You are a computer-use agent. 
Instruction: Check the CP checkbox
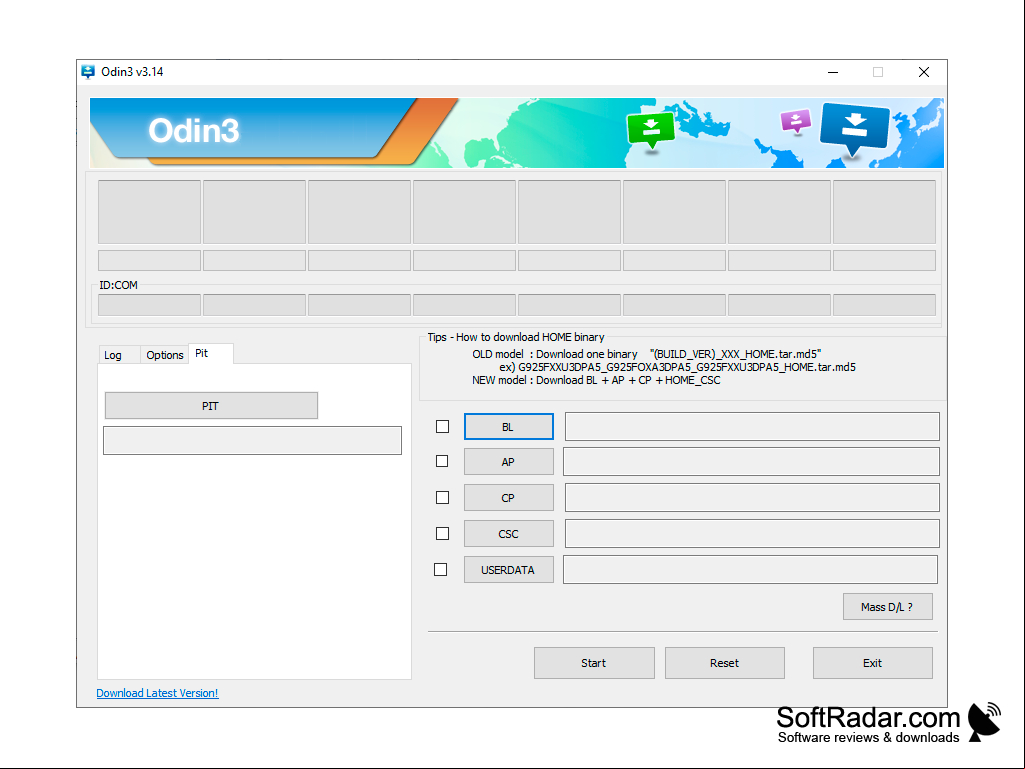443,498
